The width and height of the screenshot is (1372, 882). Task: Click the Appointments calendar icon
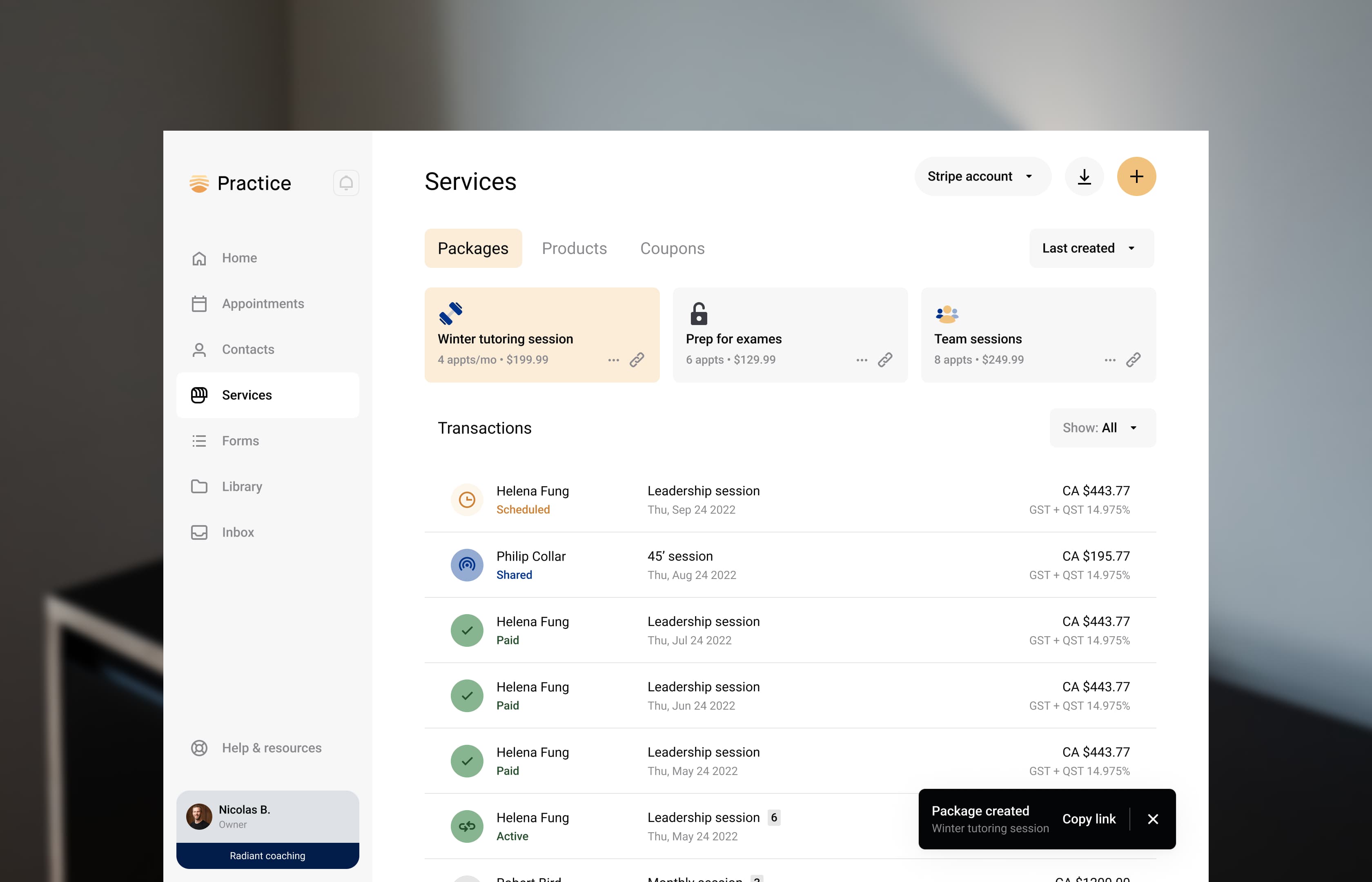coord(199,303)
